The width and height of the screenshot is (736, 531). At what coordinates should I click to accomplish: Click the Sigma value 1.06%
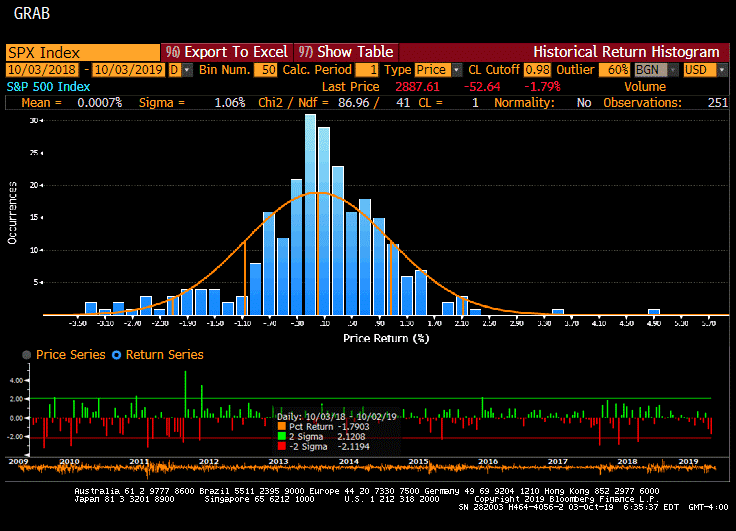click(x=230, y=103)
